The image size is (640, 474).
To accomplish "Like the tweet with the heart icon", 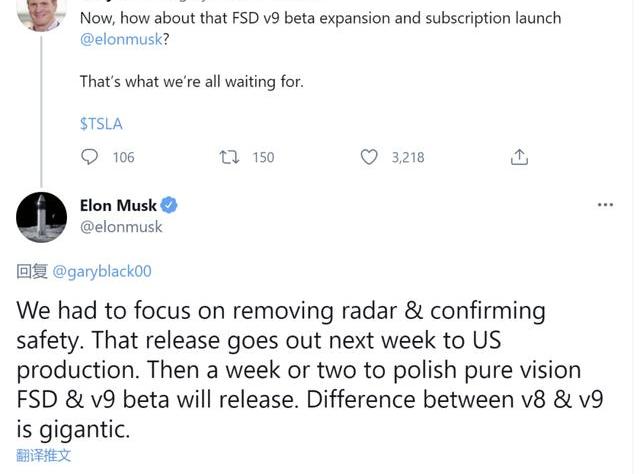I will point(369,157).
